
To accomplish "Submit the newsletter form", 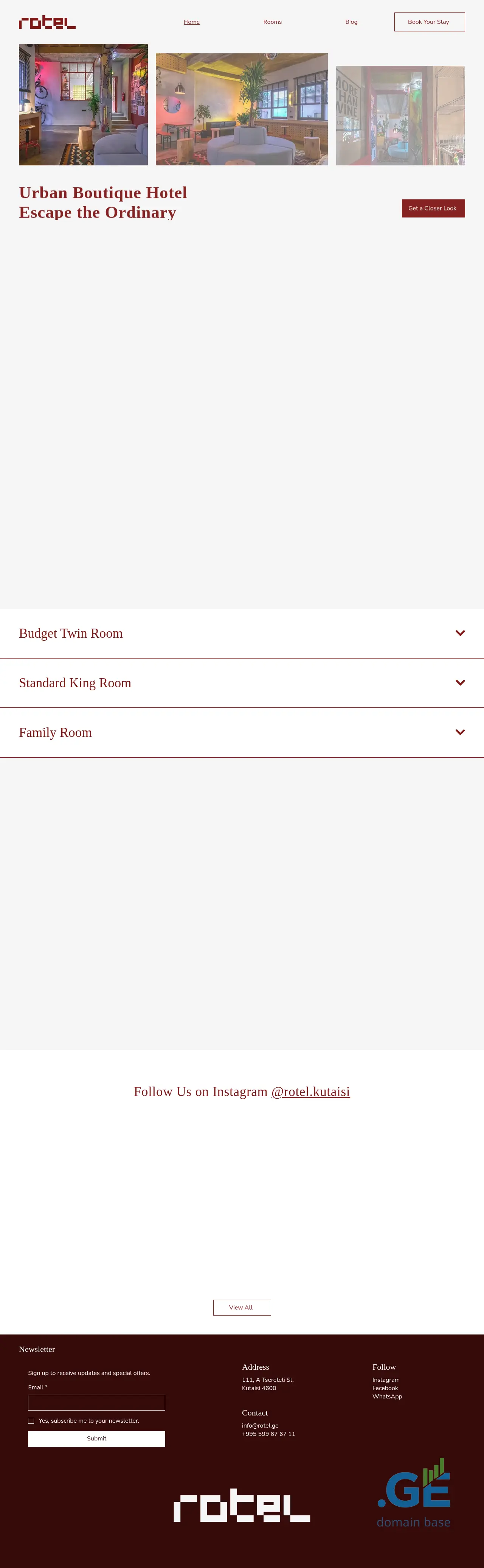I will (96, 1438).
